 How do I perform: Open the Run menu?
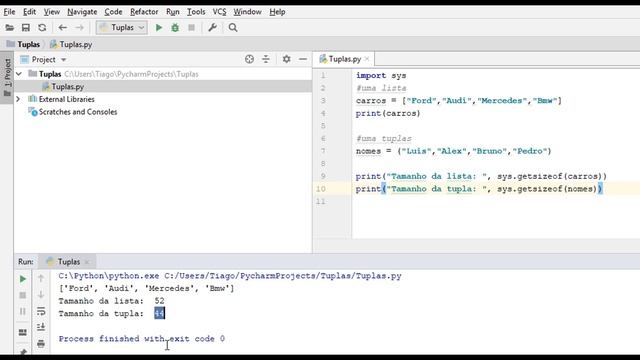[173, 12]
